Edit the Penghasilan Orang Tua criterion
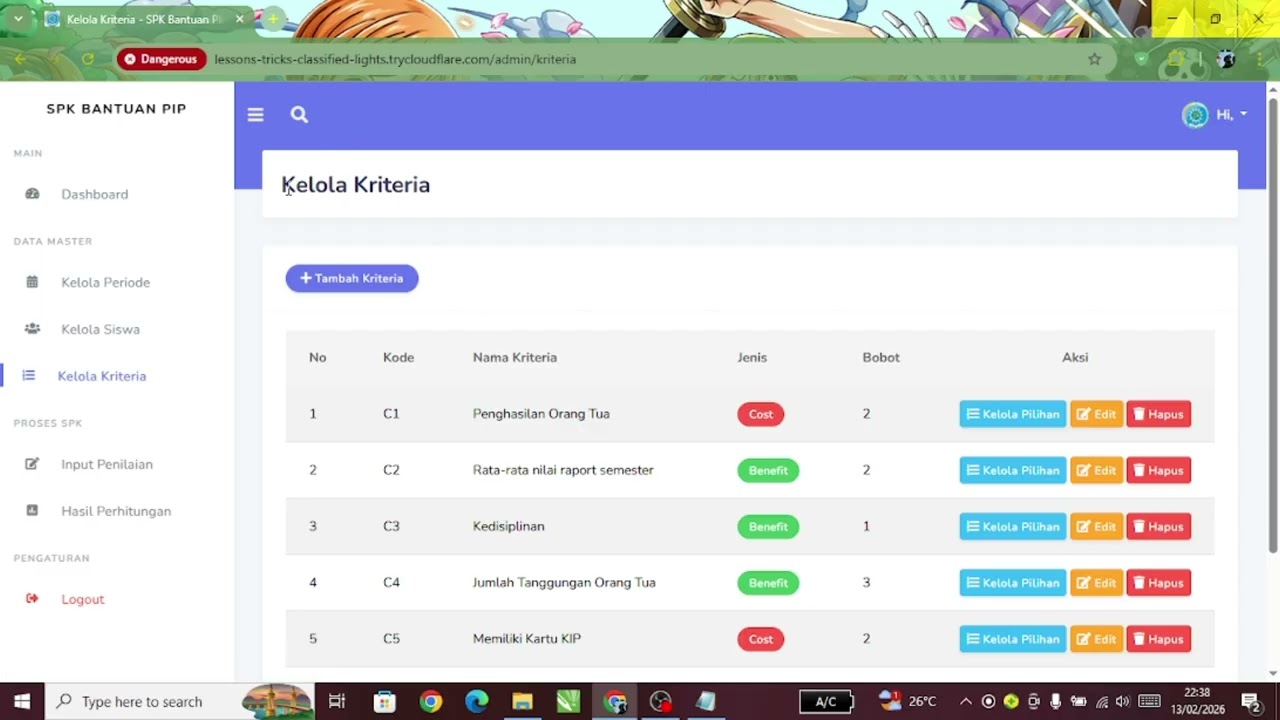This screenshot has width=1280, height=720. coord(1097,414)
